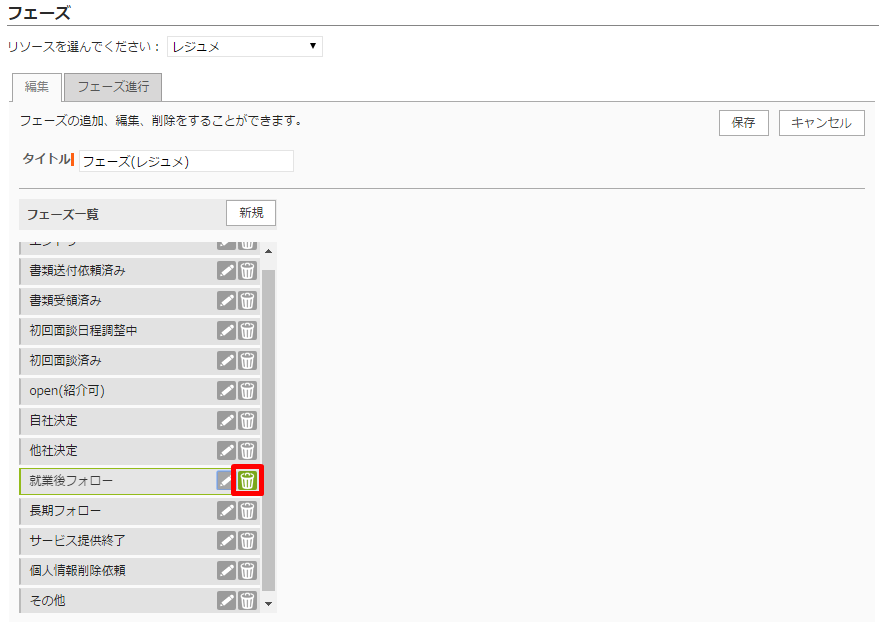Edit the サービス提供終了 phase
This screenshot has width=879, height=633.
[226, 540]
